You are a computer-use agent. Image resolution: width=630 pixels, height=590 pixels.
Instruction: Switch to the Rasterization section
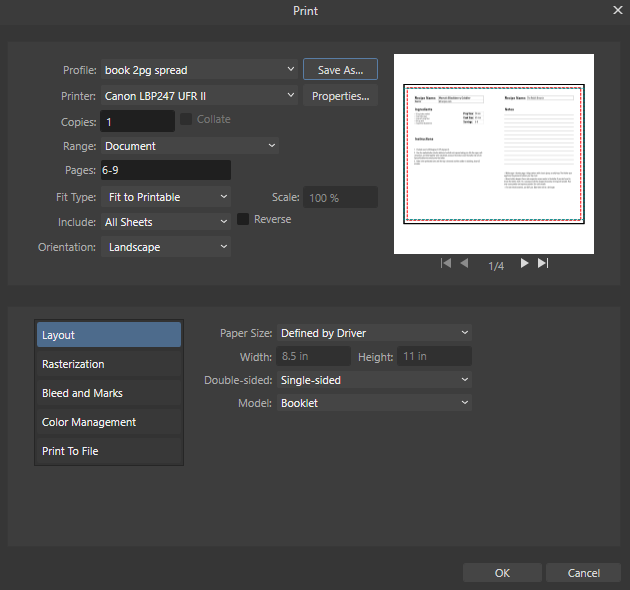click(x=109, y=364)
